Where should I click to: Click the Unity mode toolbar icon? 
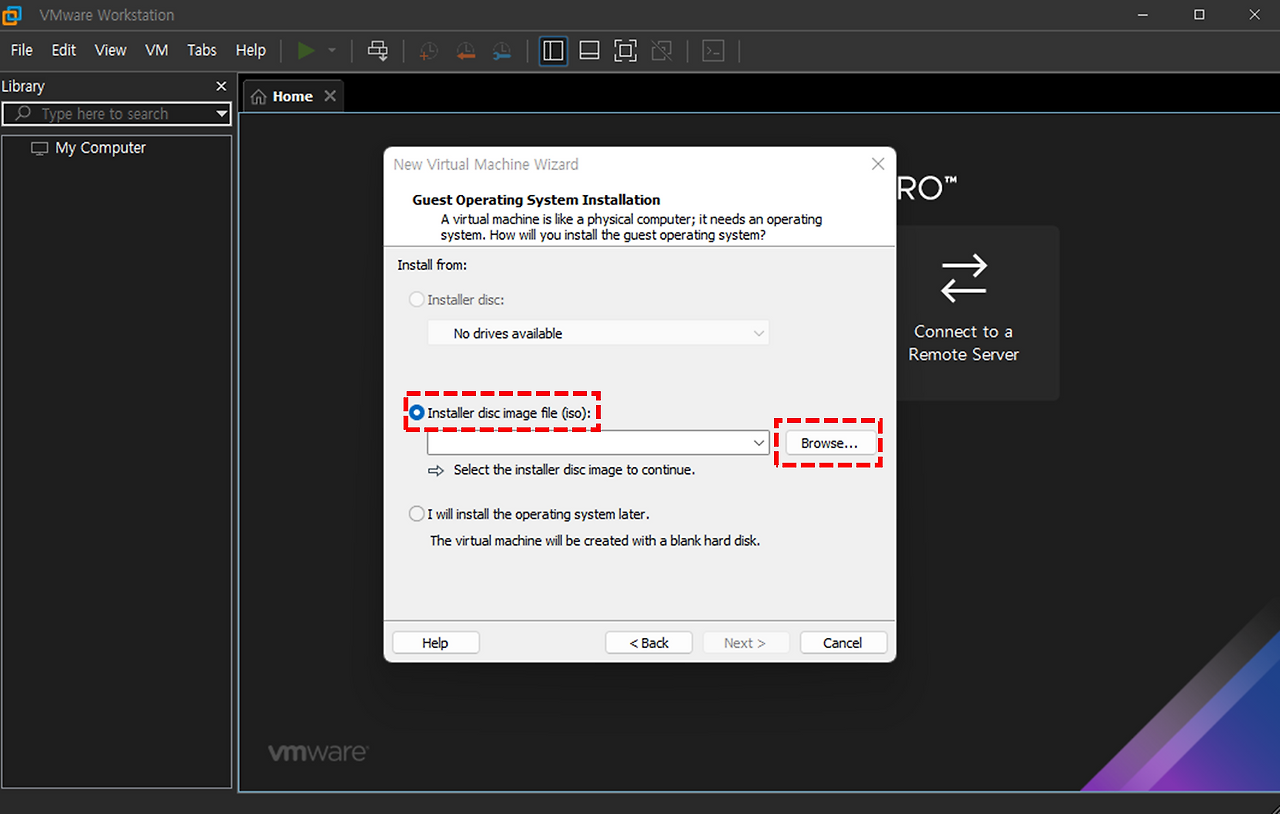pyautogui.click(x=661, y=51)
